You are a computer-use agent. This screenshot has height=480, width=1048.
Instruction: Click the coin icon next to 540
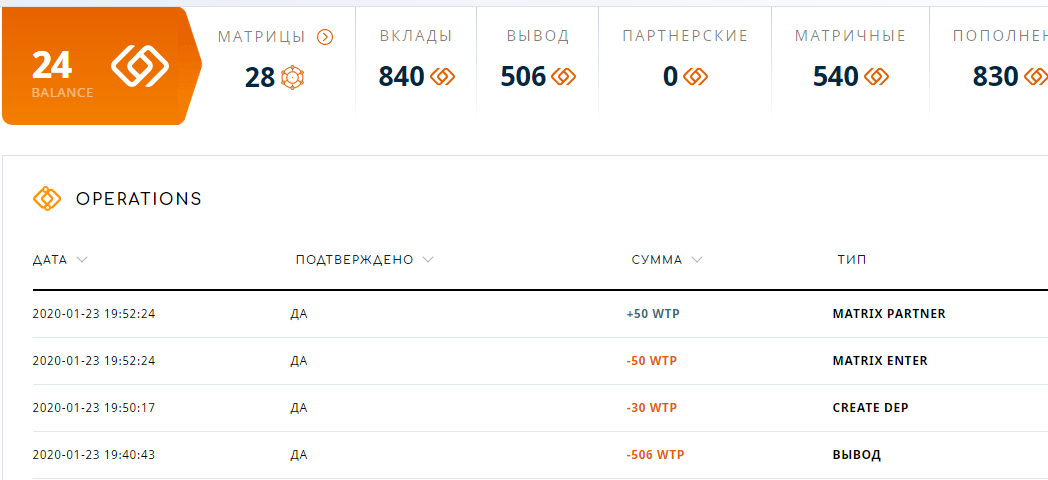[x=876, y=78]
